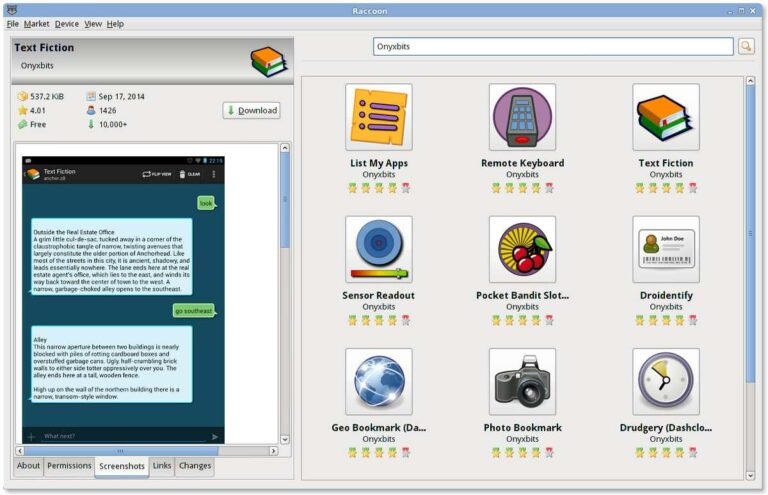Viewport: 768px width, 495px height.
Task: Click Flip View in the screenshot preview
Action: [157, 174]
